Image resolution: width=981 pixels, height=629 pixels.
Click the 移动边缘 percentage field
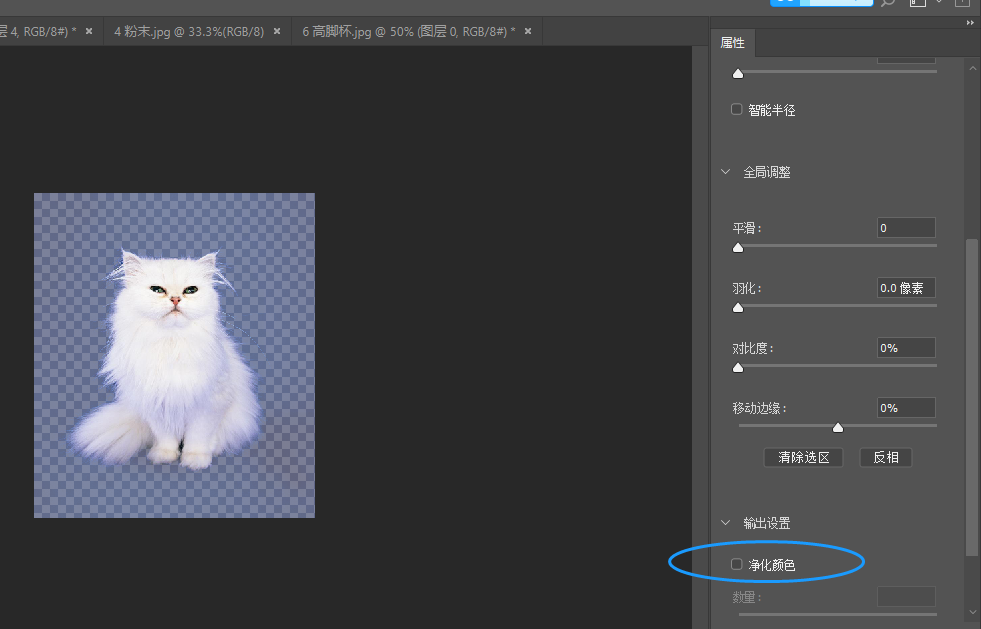click(906, 408)
